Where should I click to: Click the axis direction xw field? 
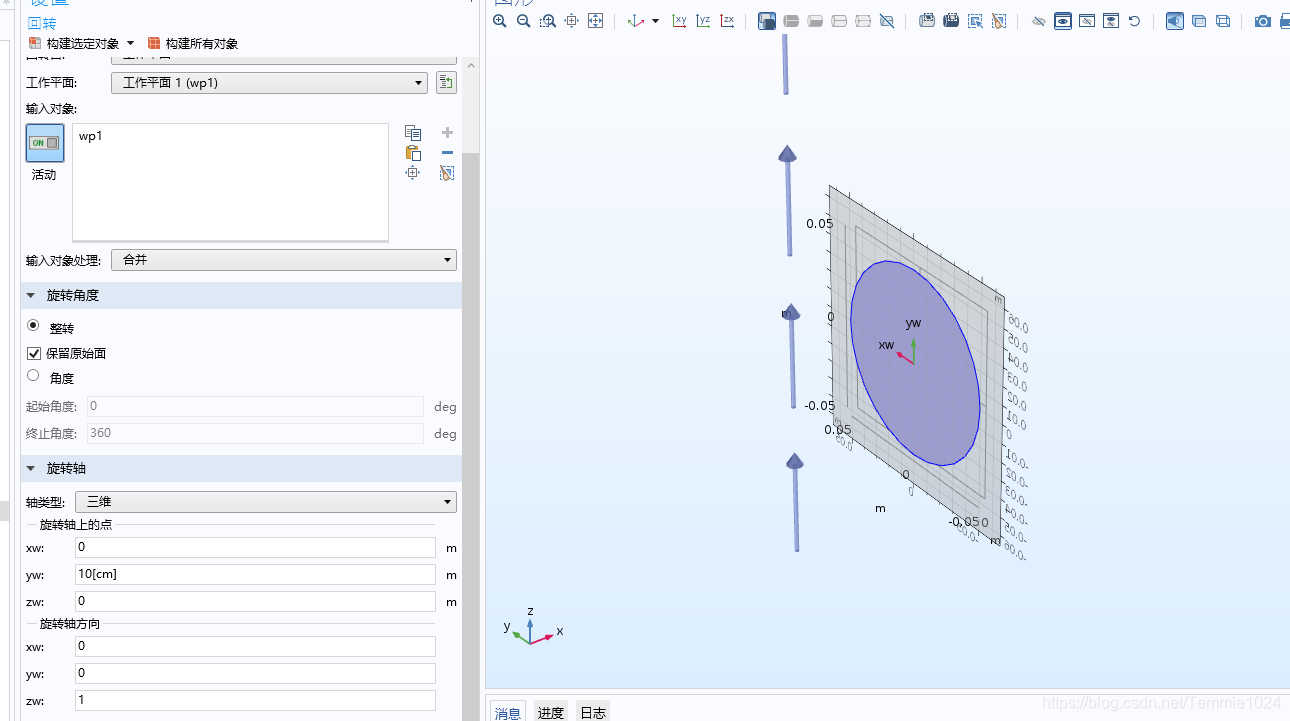[x=255, y=646]
